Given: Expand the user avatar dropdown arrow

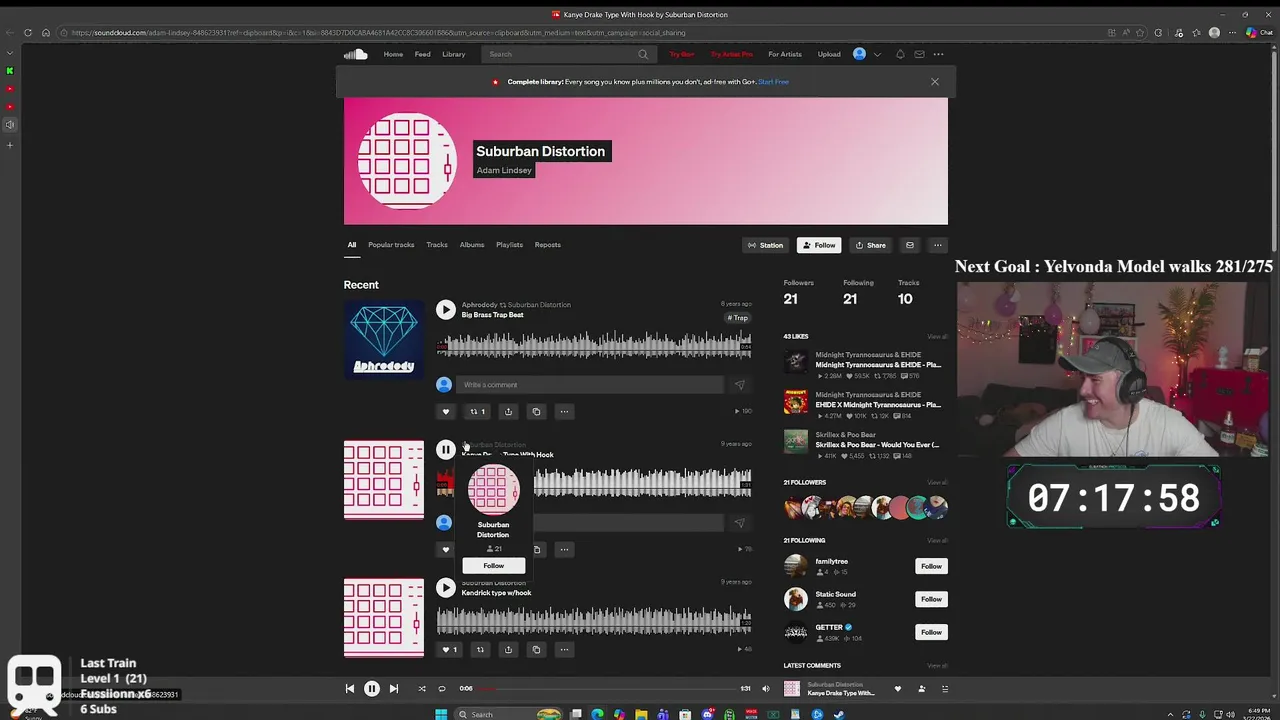Looking at the screenshot, I should coord(877,54).
